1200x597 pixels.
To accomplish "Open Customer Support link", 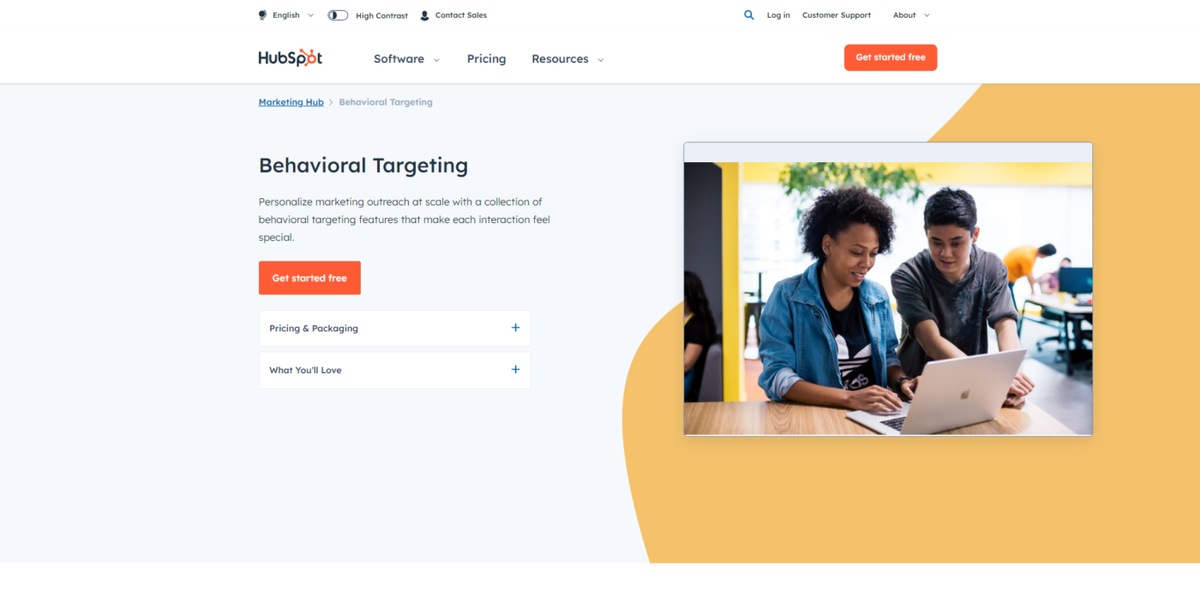I will pyautogui.click(x=836, y=15).
